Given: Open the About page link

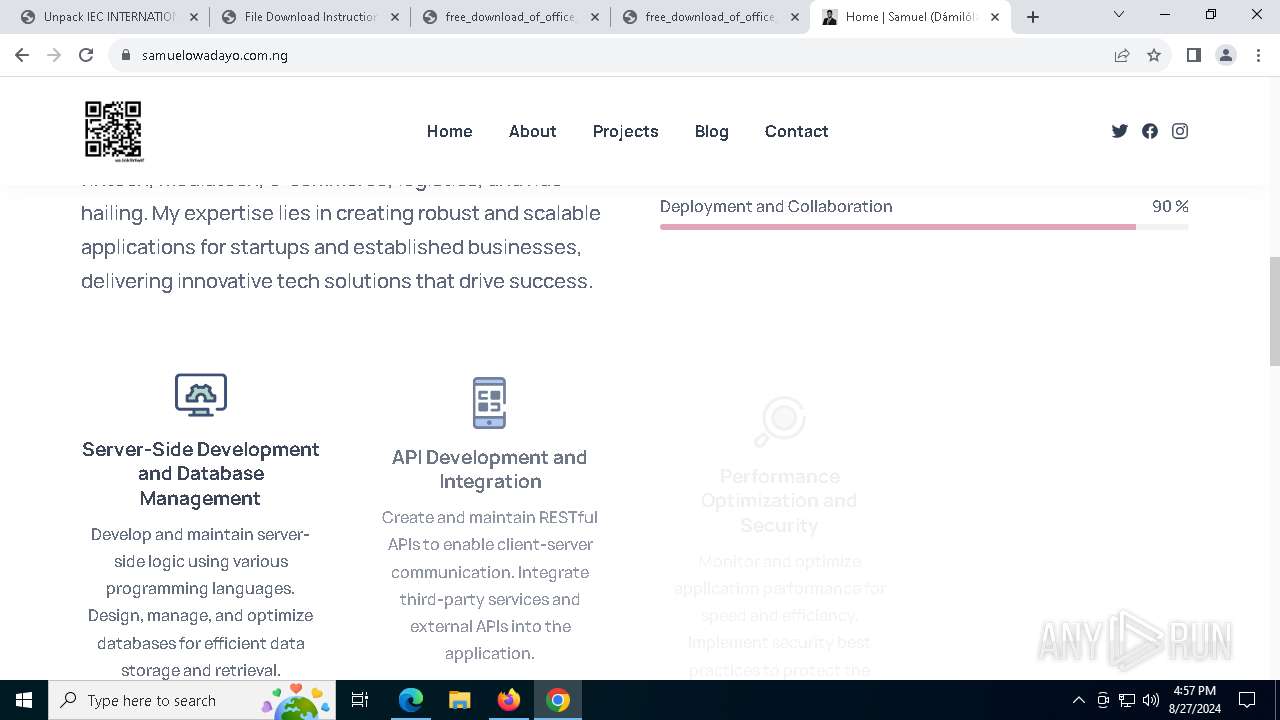Looking at the screenshot, I should coord(532,131).
